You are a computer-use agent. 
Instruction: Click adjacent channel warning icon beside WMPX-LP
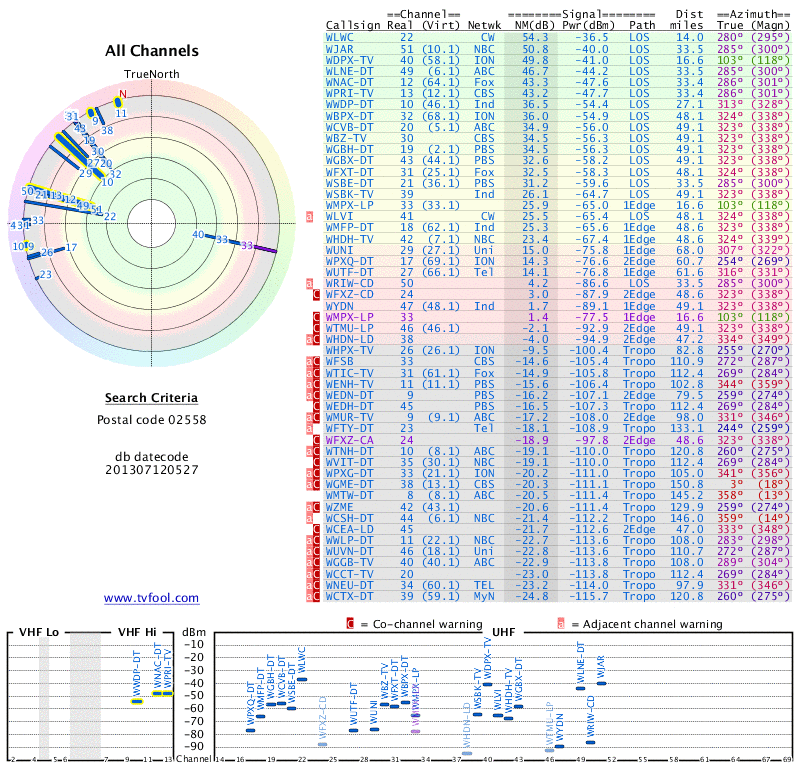[x=309, y=215]
